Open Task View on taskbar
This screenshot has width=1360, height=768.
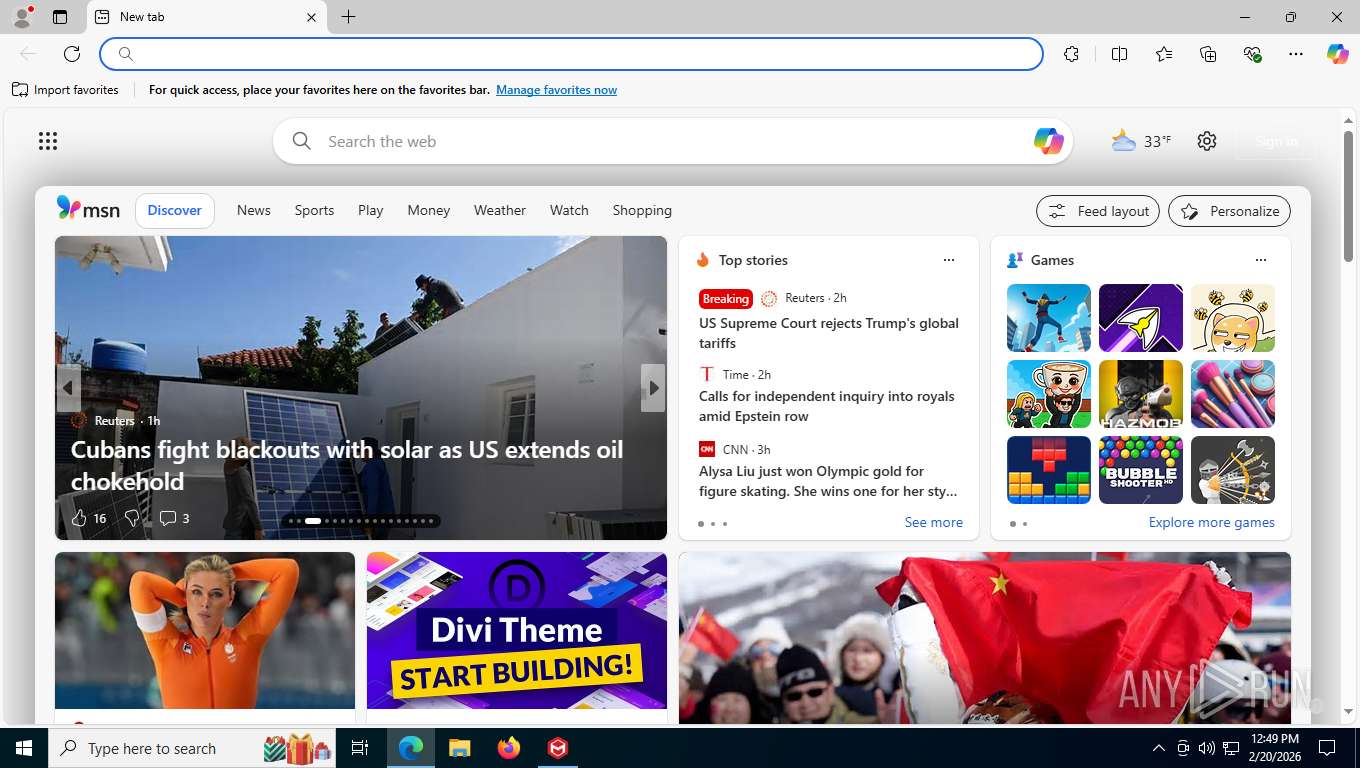360,748
